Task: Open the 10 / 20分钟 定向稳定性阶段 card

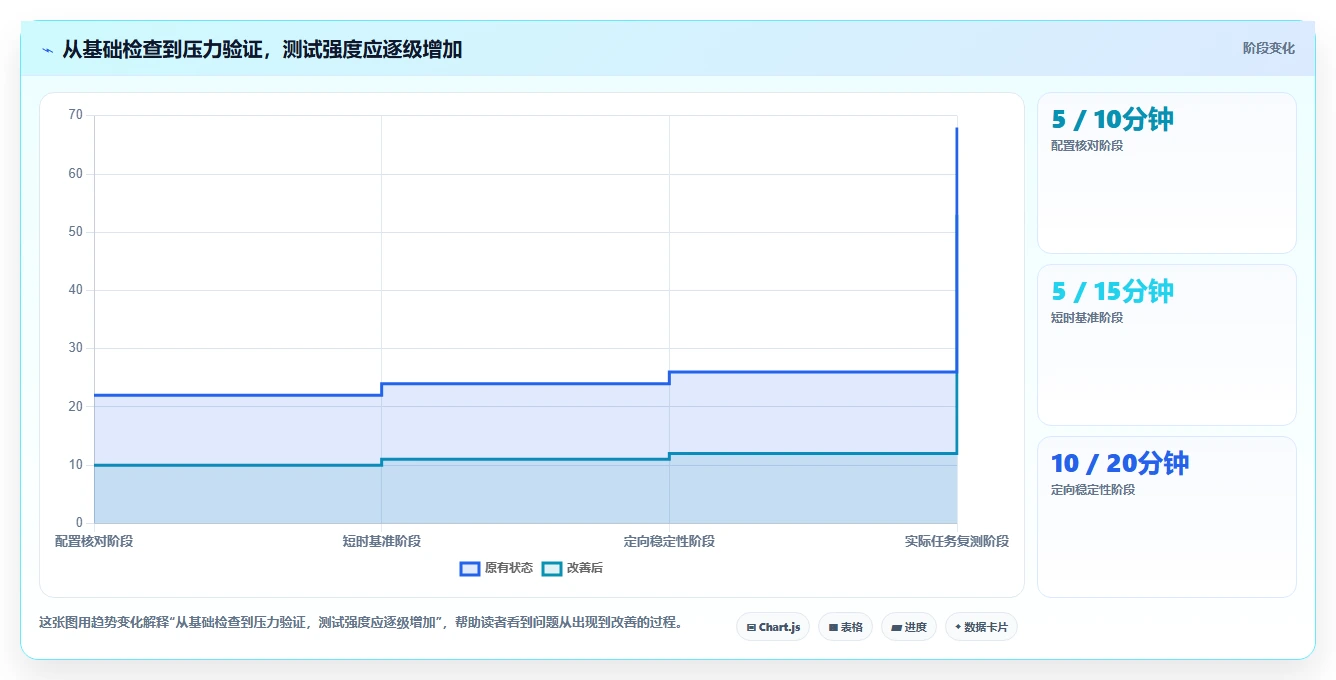Action: [x=1167, y=517]
